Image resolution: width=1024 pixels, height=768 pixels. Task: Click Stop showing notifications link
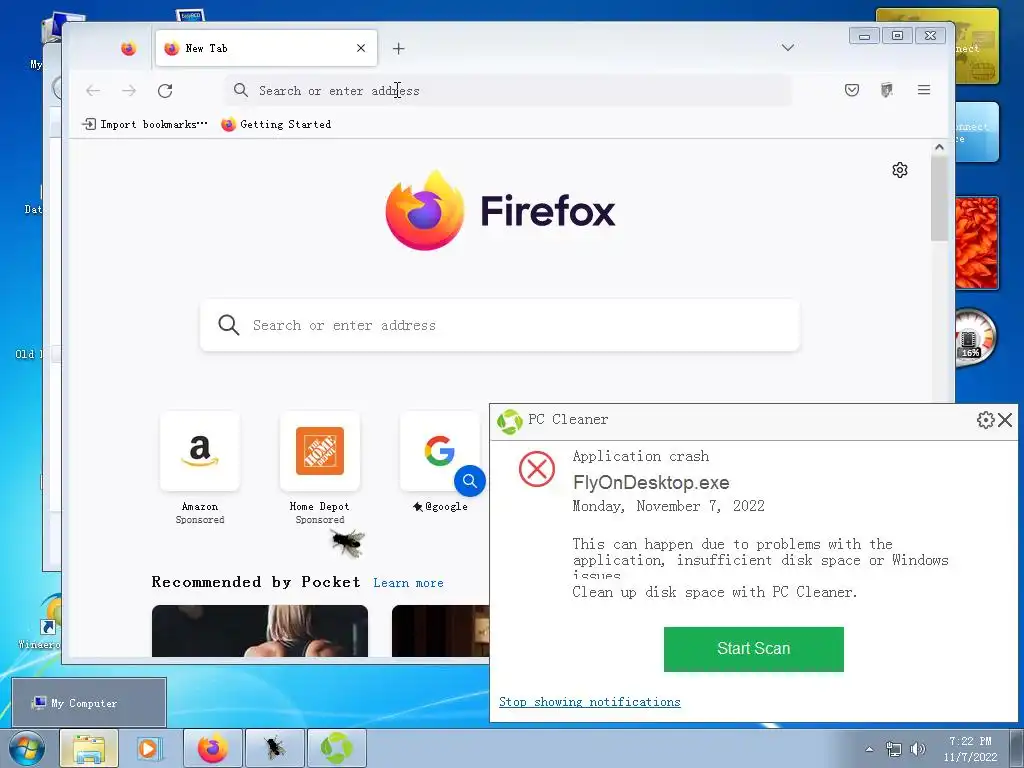[x=590, y=702]
